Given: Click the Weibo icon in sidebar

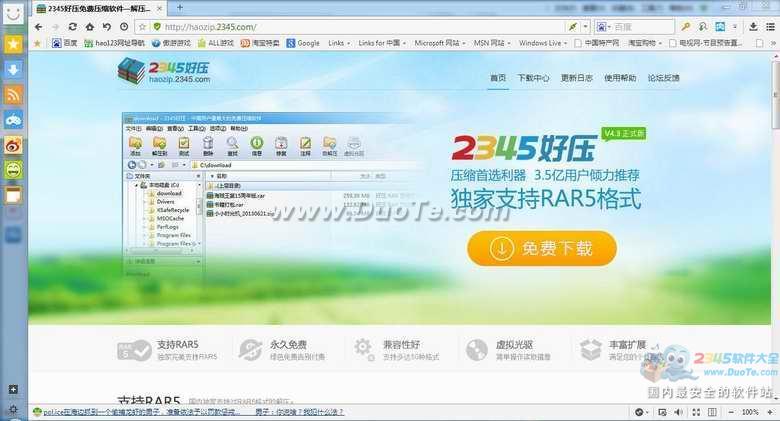Looking at the screenshot, I should coord(13,145).
